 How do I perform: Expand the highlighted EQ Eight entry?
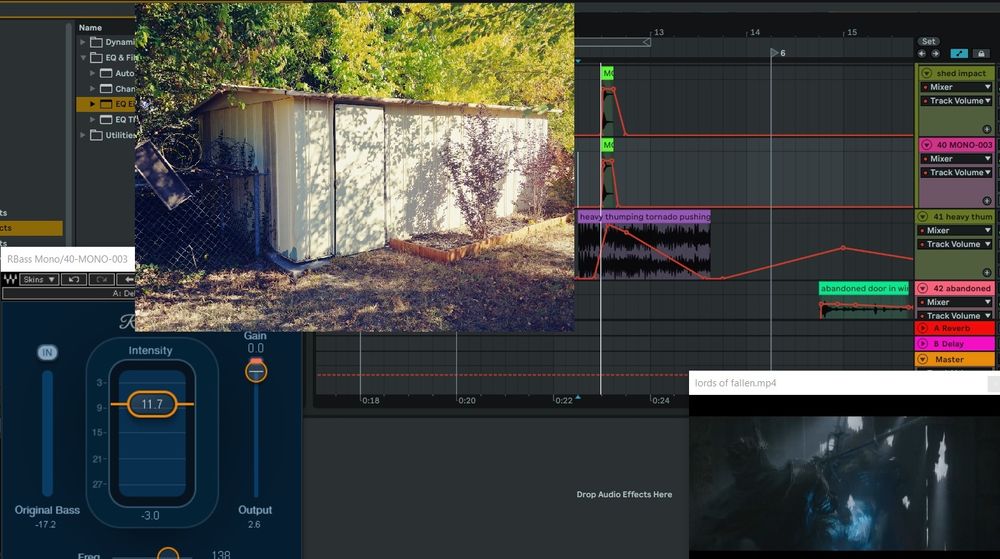pyautogui.click(x=92, y=104)
